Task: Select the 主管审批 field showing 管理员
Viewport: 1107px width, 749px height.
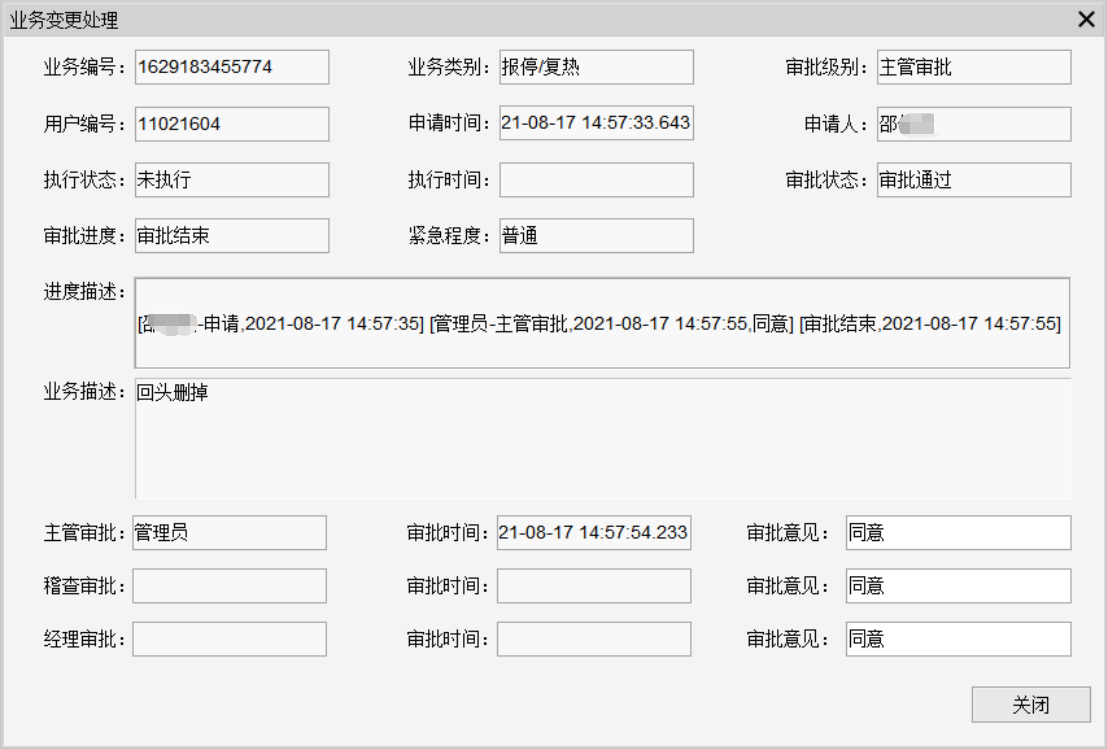Action: (x=229, y=533)
